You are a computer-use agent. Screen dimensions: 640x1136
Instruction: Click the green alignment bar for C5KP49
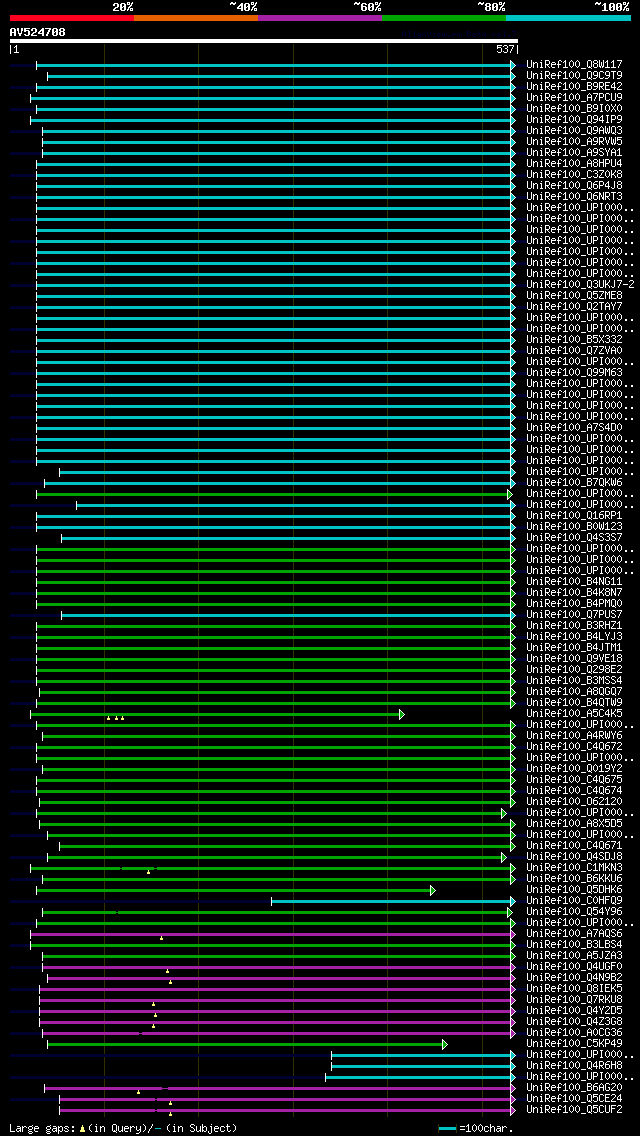click(x=246, y=1045)
